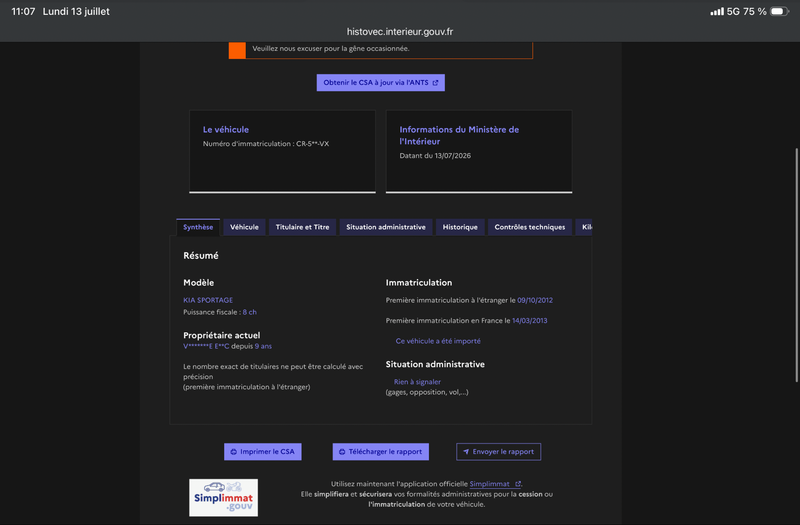This screenshot has width=800, height=525.
Task: Click the KIA SPORTAGE model text
Action: pyautogui.click(x=208, y=300)
